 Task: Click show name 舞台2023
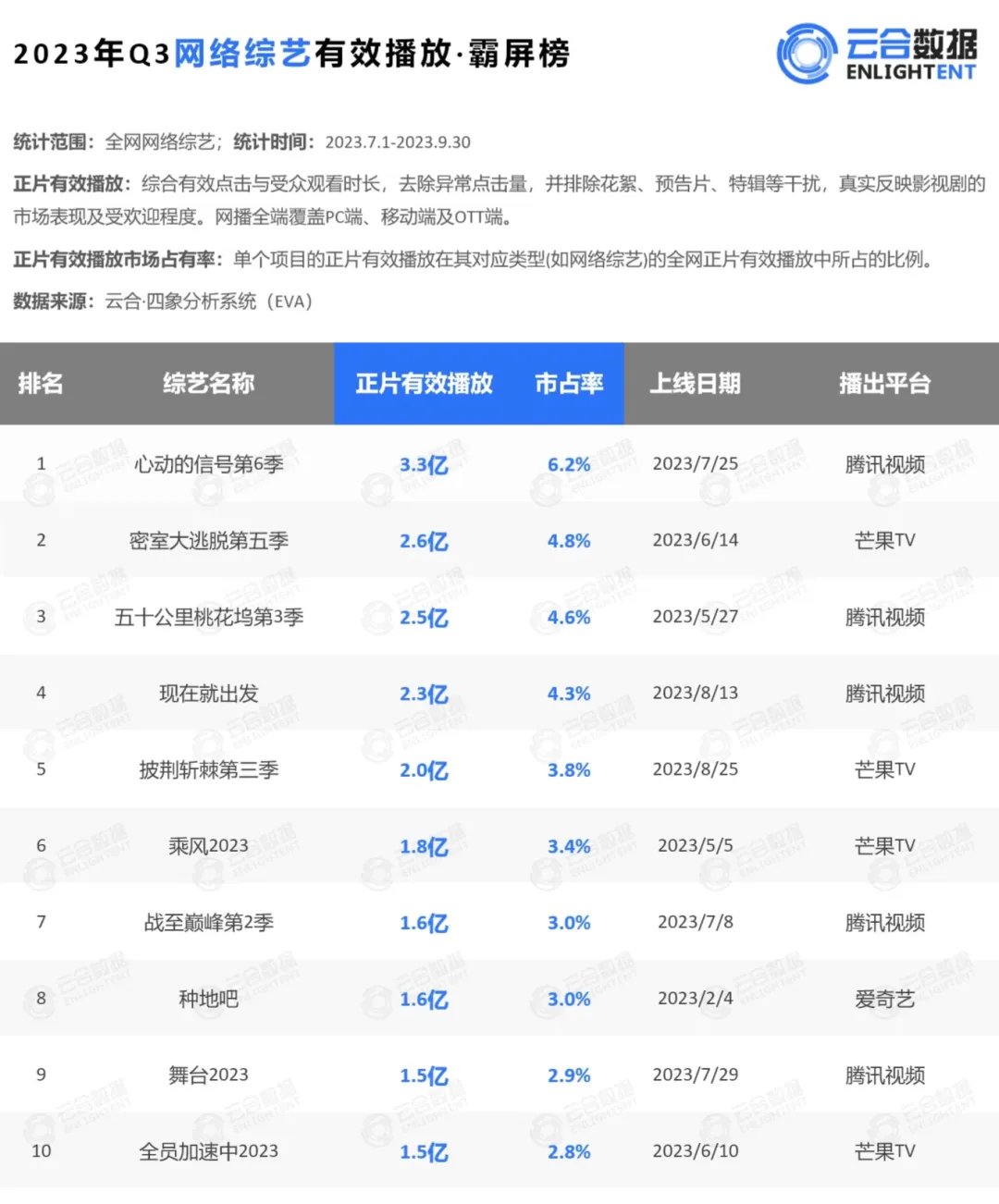(208, 1075)
